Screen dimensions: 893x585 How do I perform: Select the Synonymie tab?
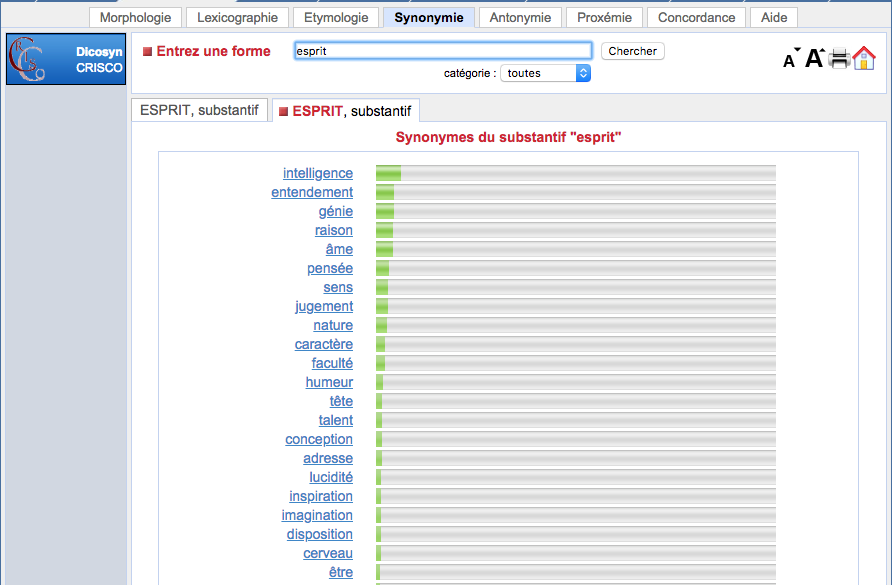429,18
